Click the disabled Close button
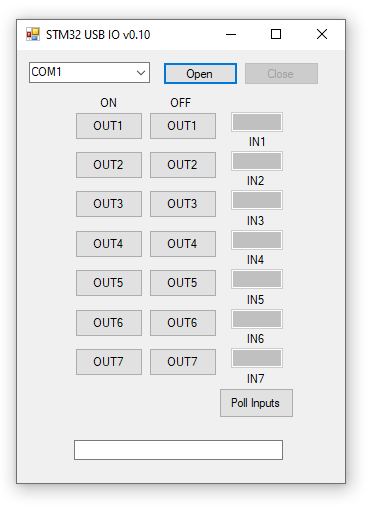Image resolution: width=390 pixels, height=516 pixels. [281, 74]
